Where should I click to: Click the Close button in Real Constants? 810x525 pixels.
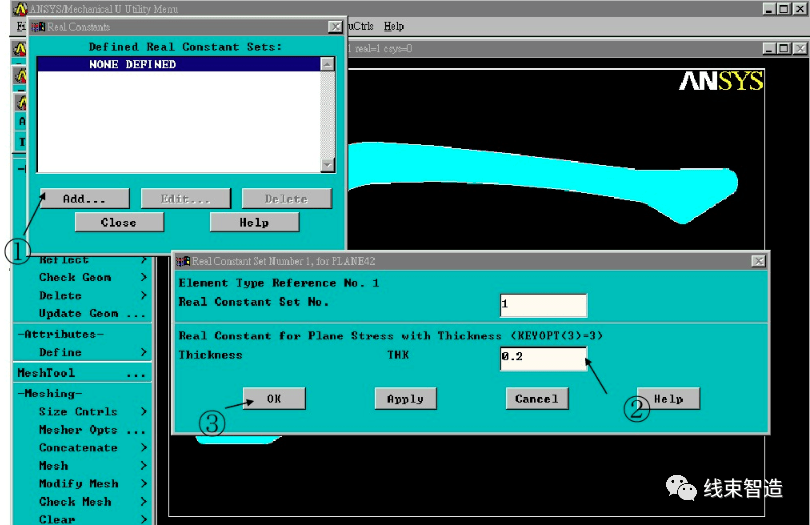pyautogui.click(x=119, y=222)
